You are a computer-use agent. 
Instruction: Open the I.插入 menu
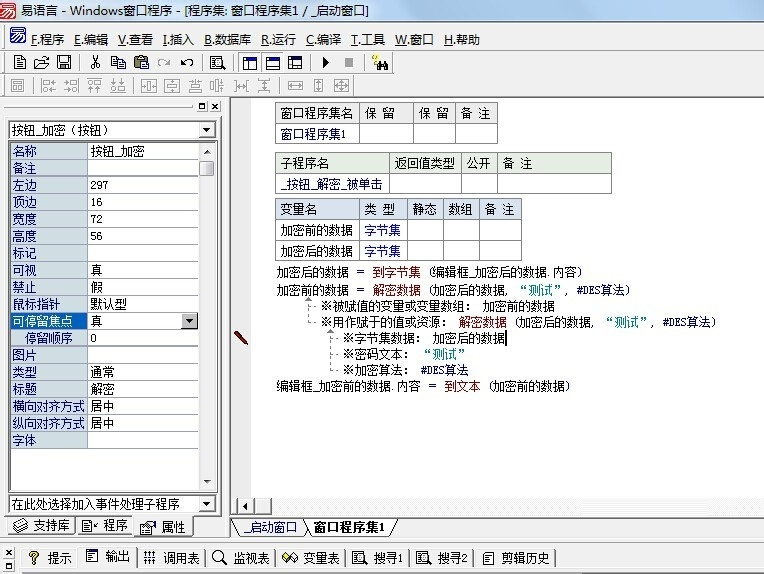pyautogui.click(x=178, y=39)
